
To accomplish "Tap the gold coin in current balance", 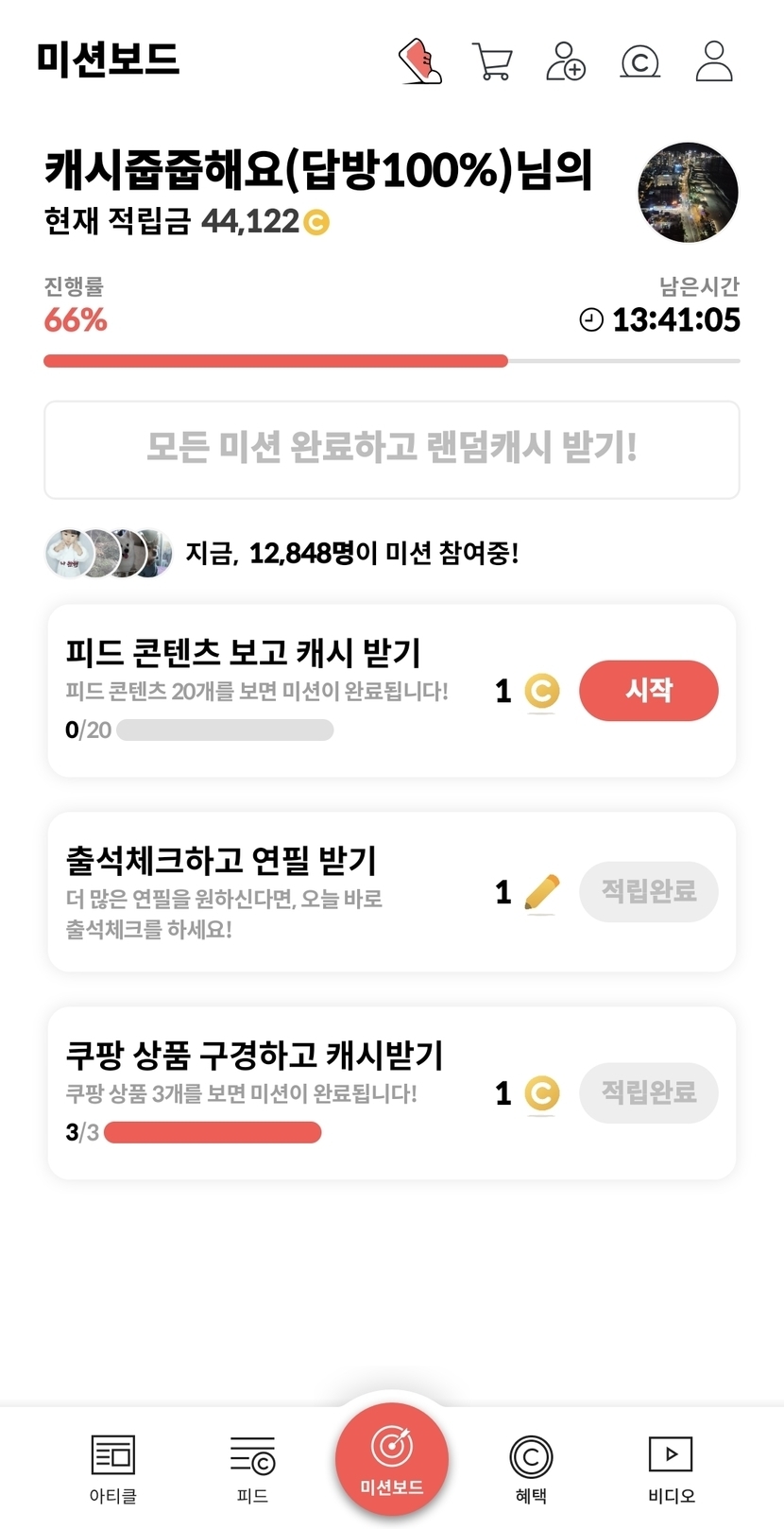I will pyautogui.click(x=316, y=223).
